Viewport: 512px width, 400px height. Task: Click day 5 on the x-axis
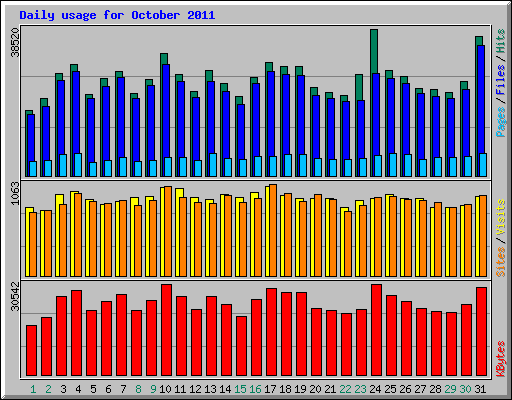click(x=93, y=389)
